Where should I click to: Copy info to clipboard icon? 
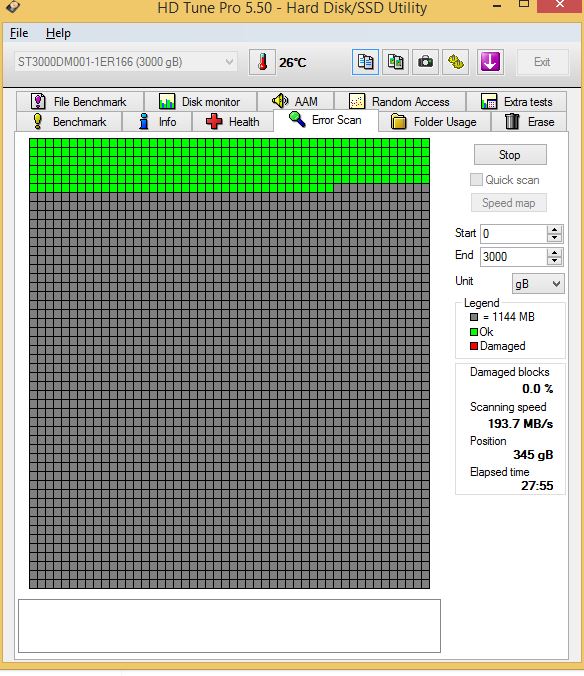click(x=365, y=63)
